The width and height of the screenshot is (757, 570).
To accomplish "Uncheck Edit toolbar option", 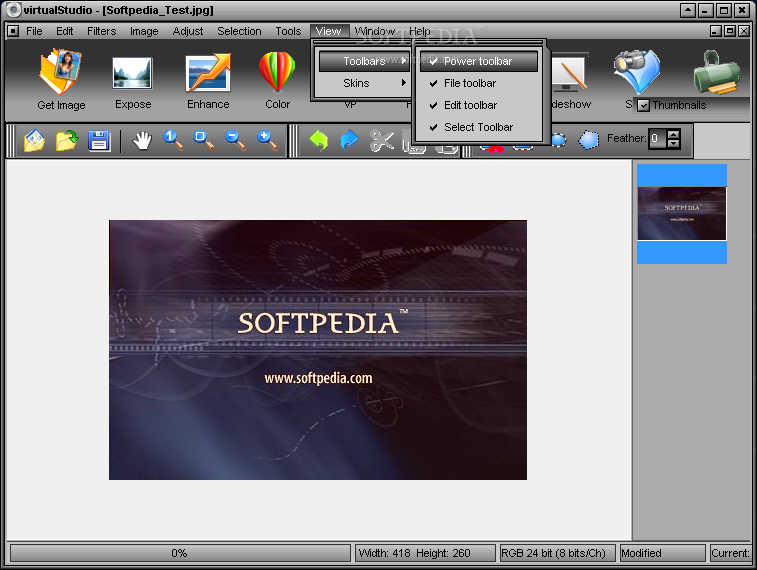I will (478, 105).
